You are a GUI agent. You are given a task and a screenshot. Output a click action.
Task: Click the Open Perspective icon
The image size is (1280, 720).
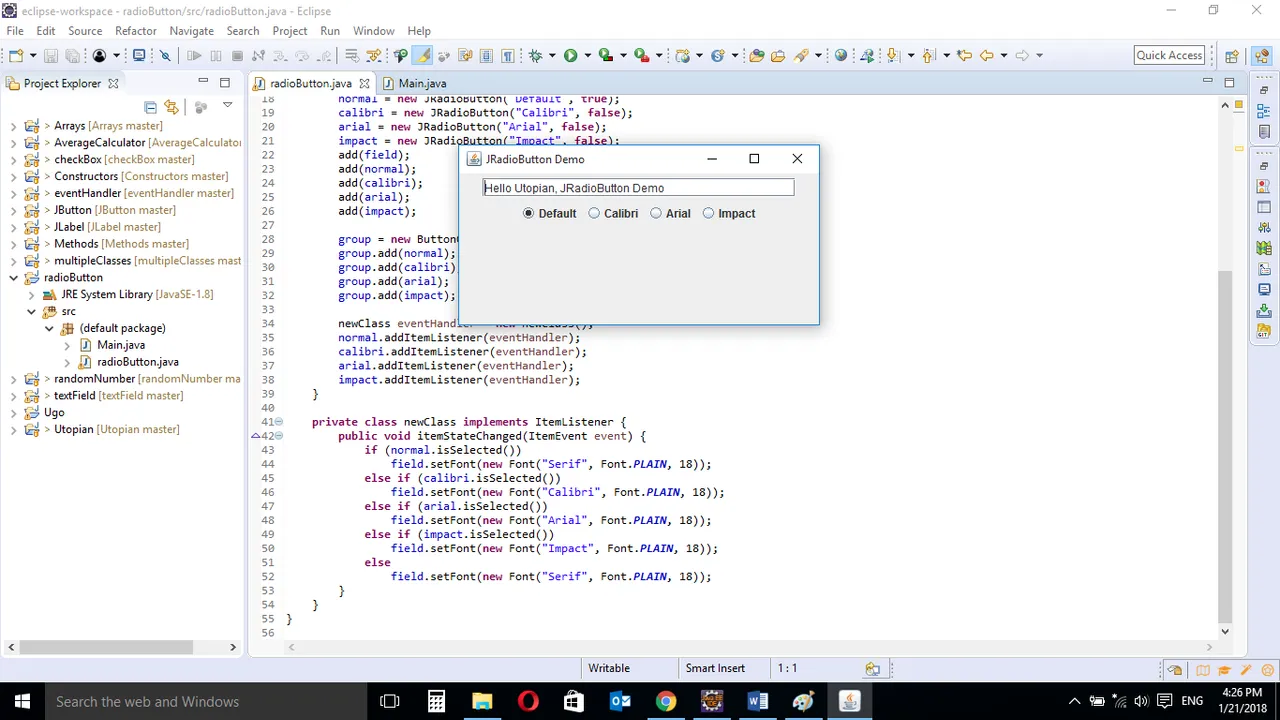click(1232, 56)
